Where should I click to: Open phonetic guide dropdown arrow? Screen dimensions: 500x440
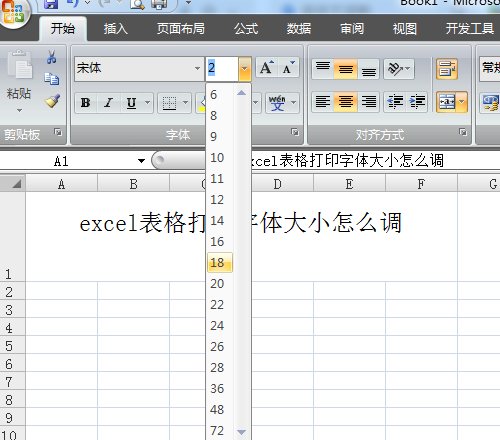pos(294,103)
